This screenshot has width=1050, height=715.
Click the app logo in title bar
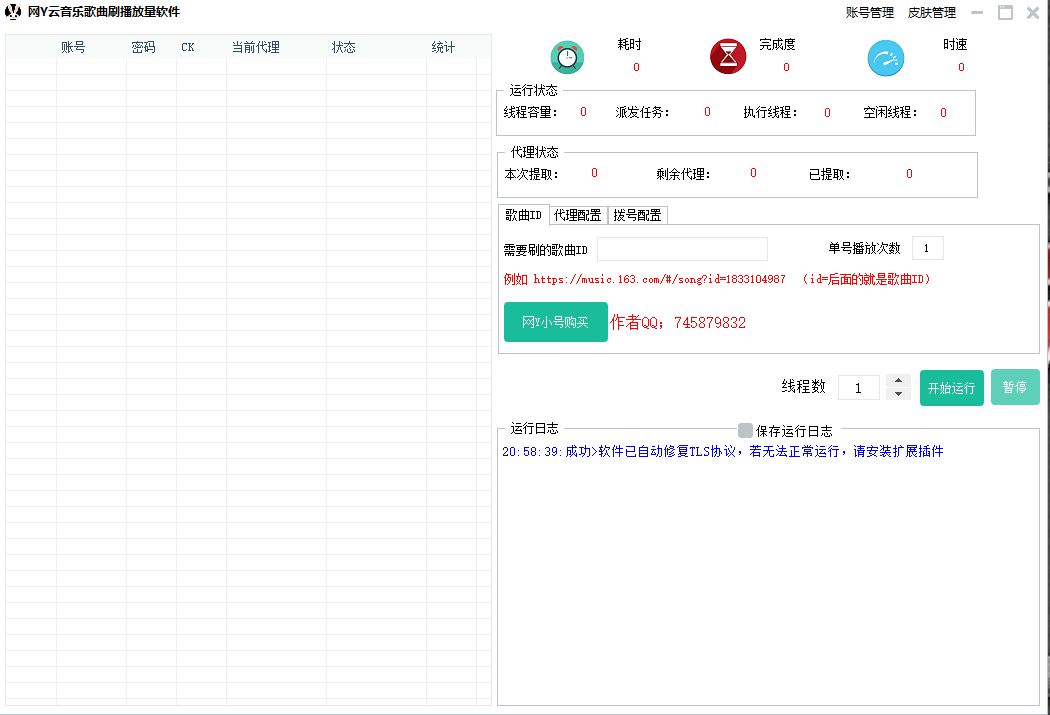point(13,12)
